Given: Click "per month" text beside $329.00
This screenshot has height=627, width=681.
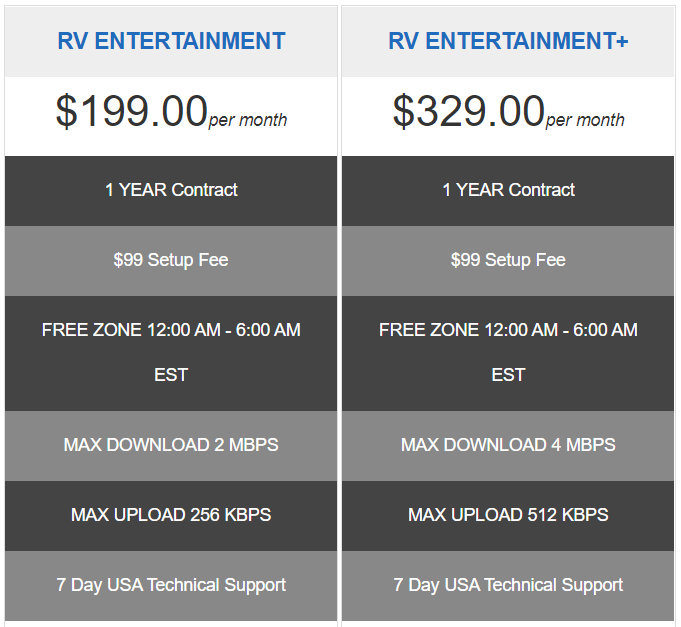Looking at the screenshot, I should coord(585,120).
